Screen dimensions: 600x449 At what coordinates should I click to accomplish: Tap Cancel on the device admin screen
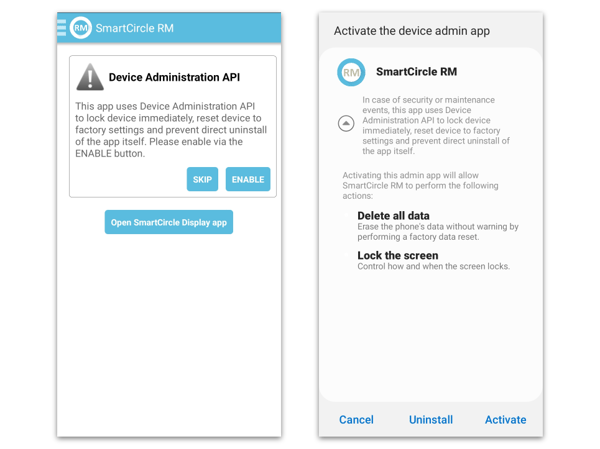356,420
